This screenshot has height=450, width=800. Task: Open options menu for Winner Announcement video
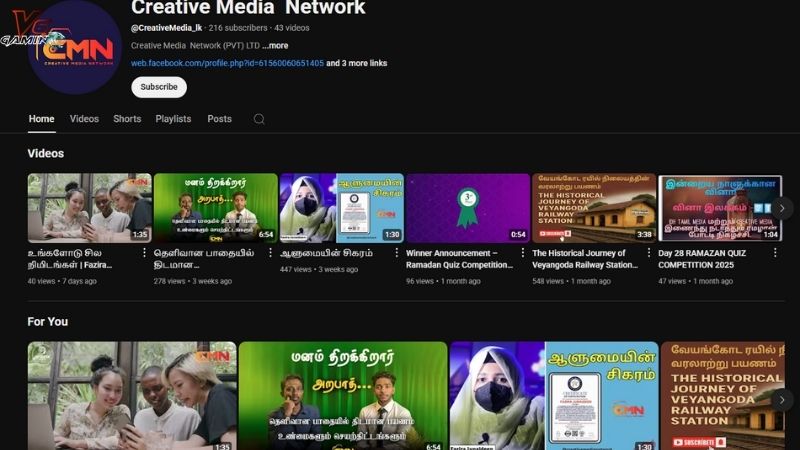pos(522,253)
